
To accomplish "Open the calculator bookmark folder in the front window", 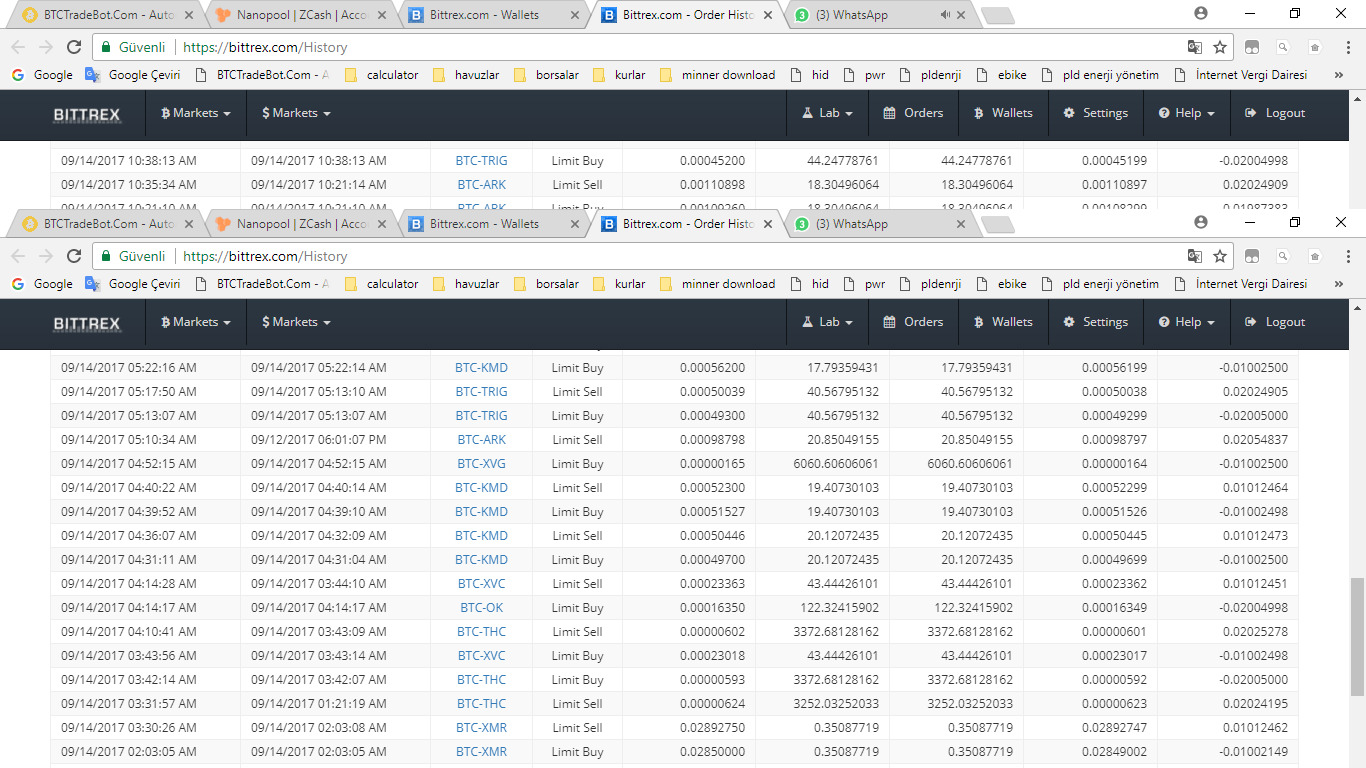I will (381, 284).
